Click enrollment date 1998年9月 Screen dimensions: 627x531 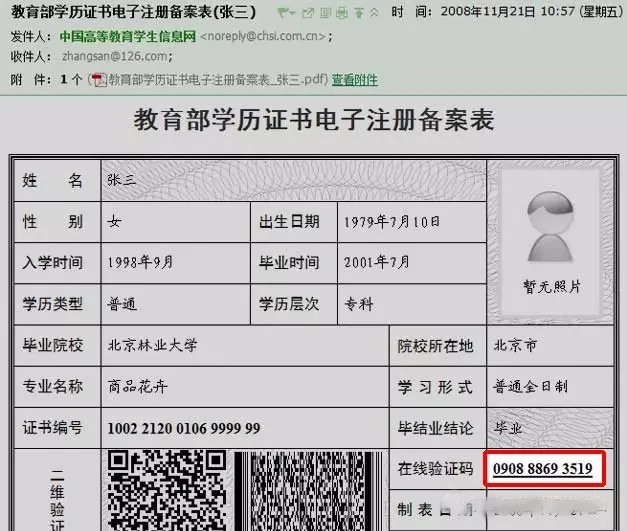tap(140, 263)
